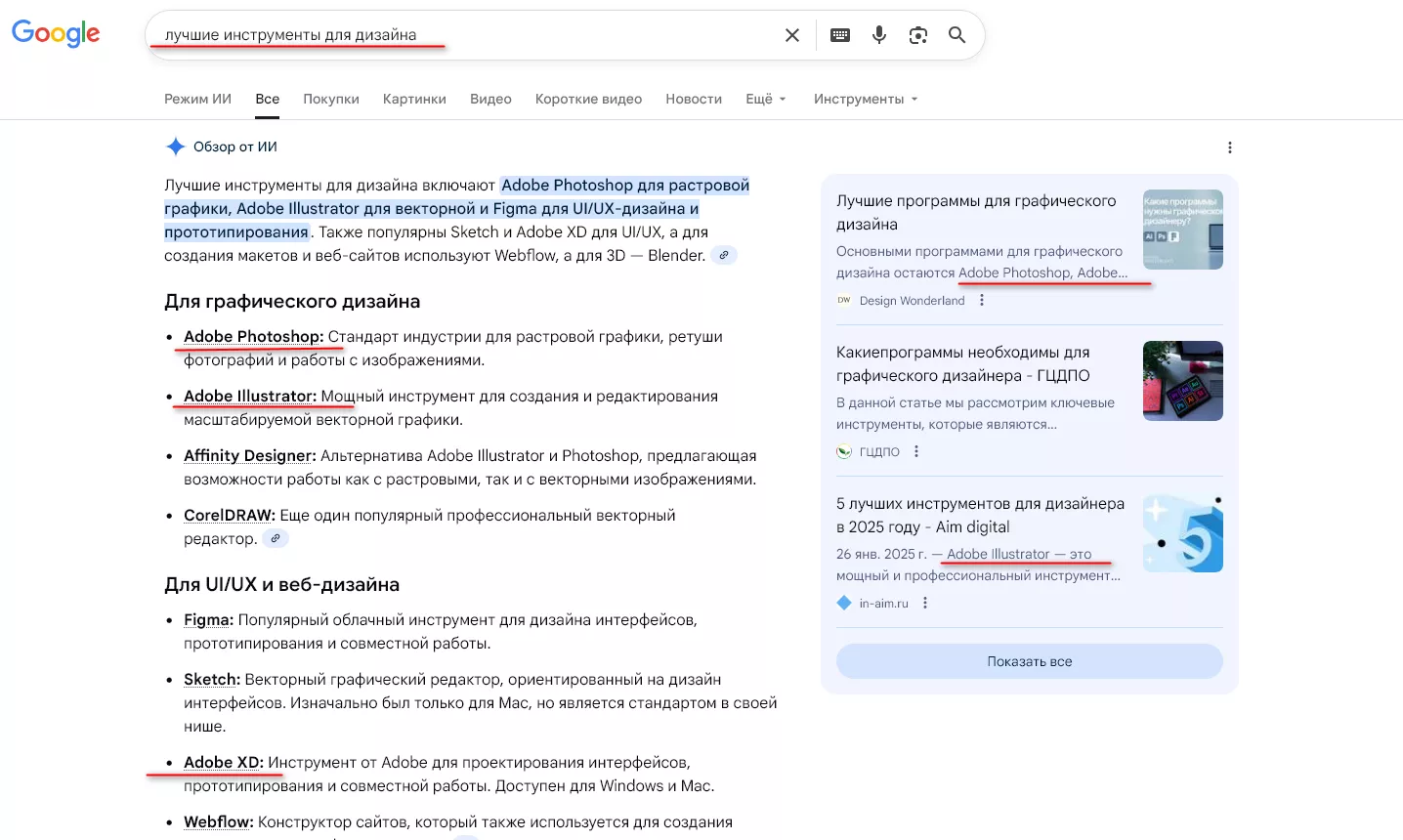This screenshot has width=1403, height=840.
Task: Click the Google logo
Action: point(56,33)
